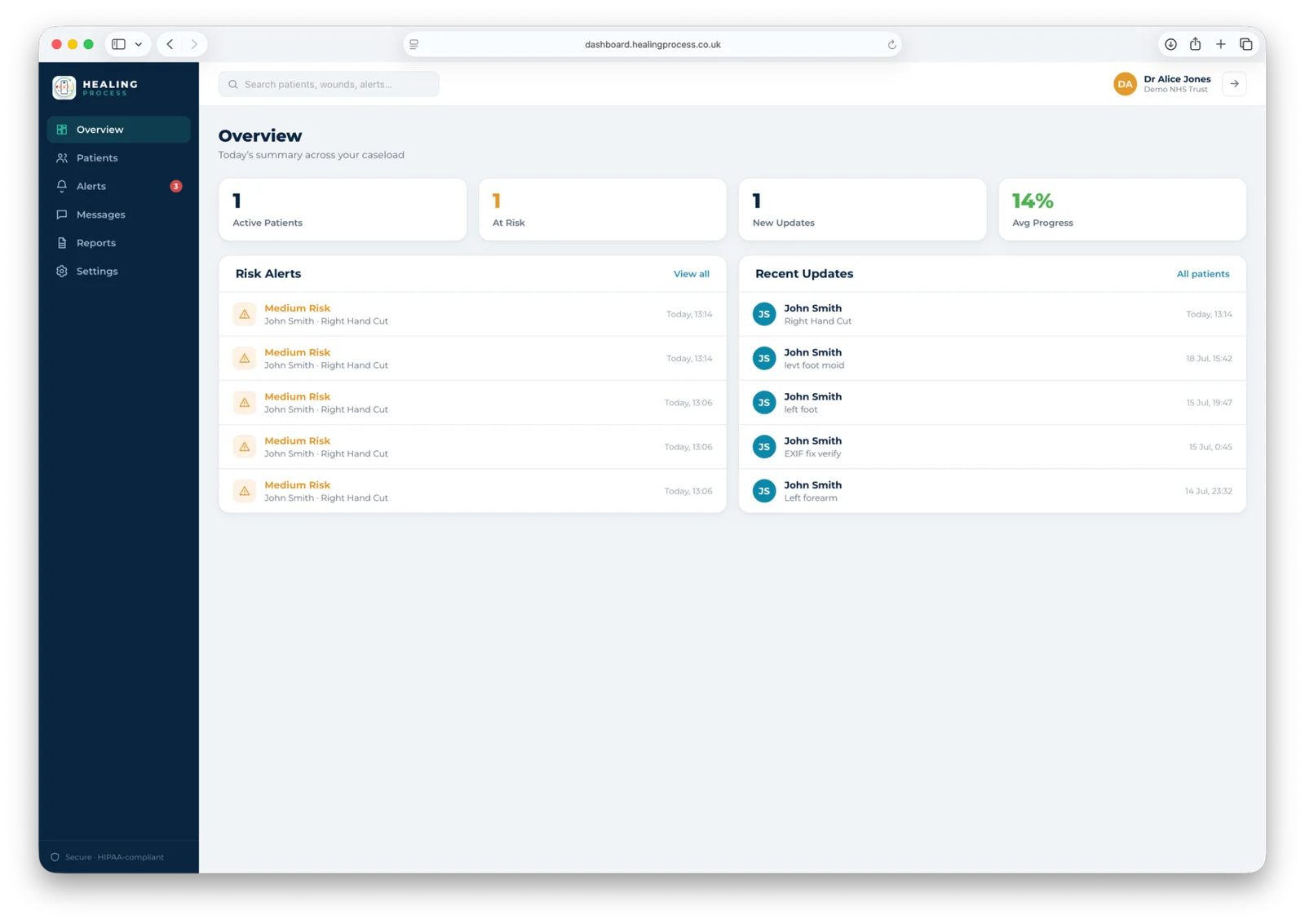Click the address bar URL
Image resolution: width=1305 pixels, height=924 pixels.
pos(652,45)
